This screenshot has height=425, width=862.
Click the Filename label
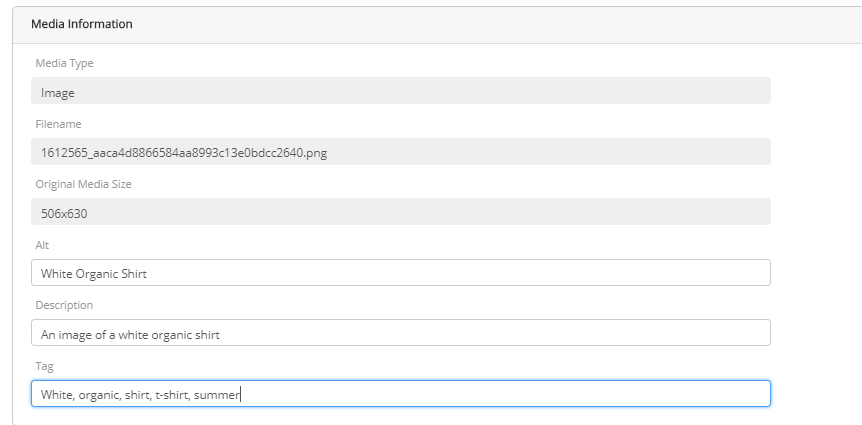tap(58, 124)
